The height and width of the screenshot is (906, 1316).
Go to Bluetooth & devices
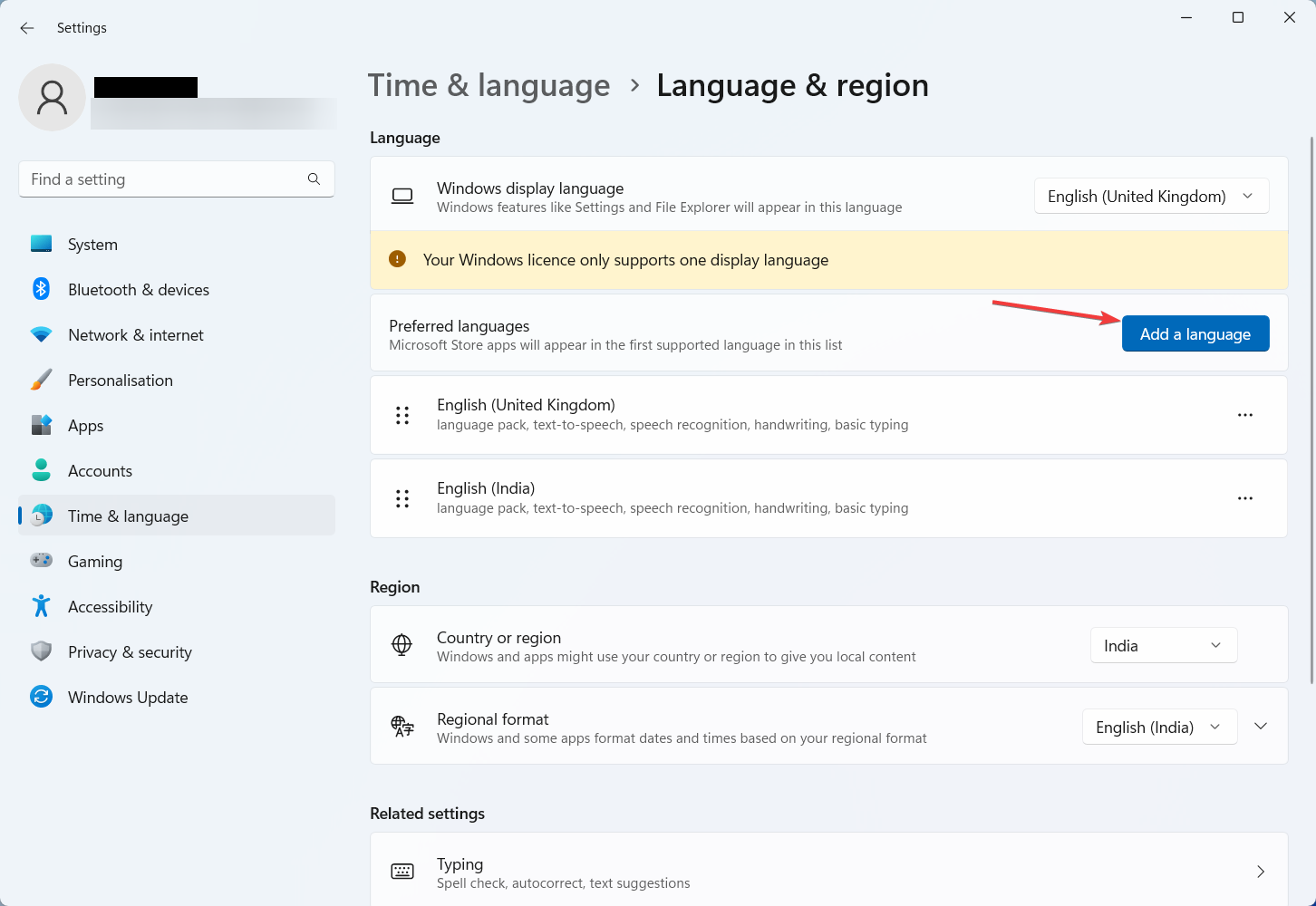click(x=177, y=289)
